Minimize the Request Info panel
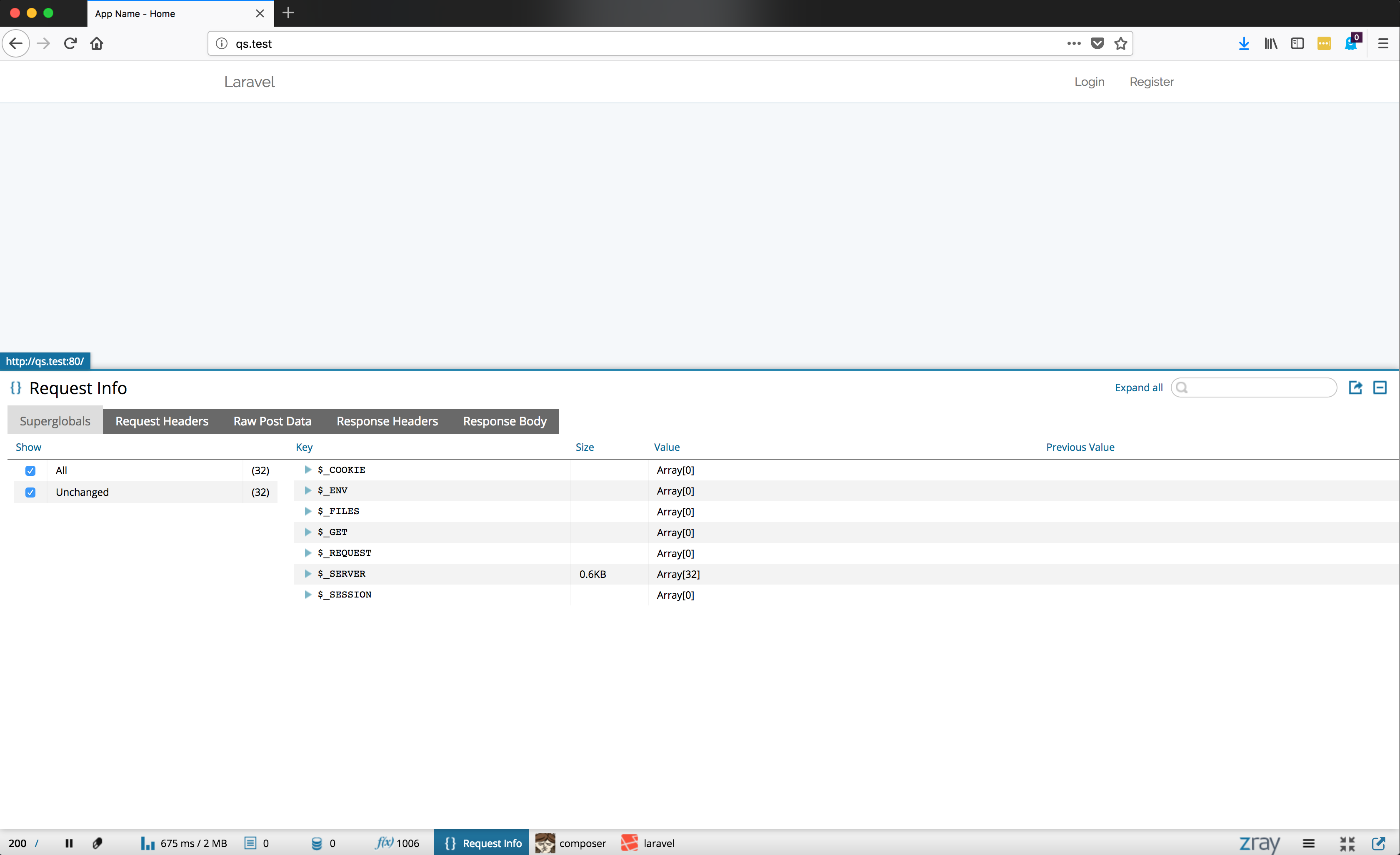The height and width of the screenshot is (855, 1400). point(1380,387)
